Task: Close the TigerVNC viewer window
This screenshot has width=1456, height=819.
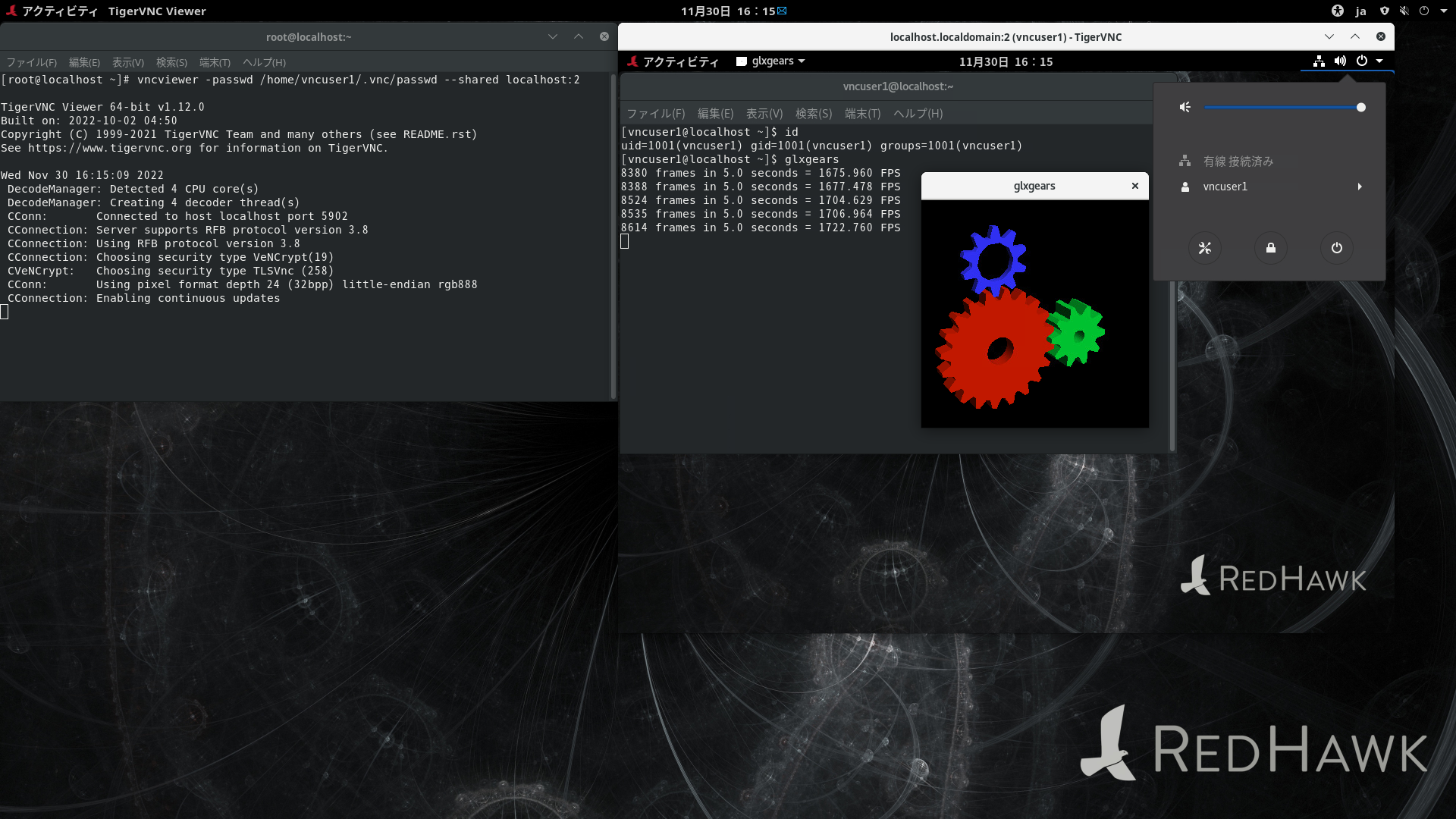Action: (1381, 36)
